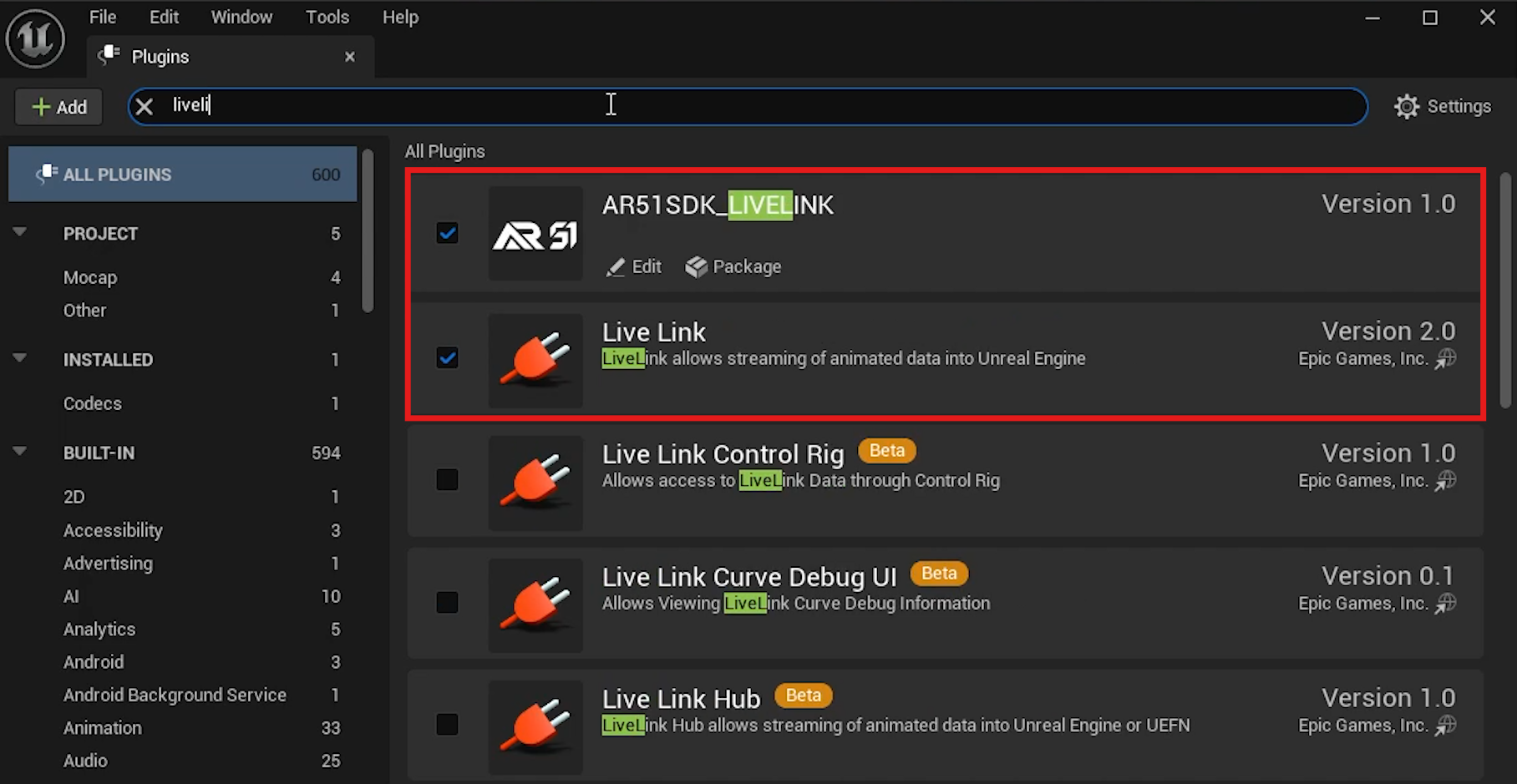Image resolution: width=1517 pixels, height=784 pixels.
Task: Select ALL PLUGINS category
Action: (182, 174)
